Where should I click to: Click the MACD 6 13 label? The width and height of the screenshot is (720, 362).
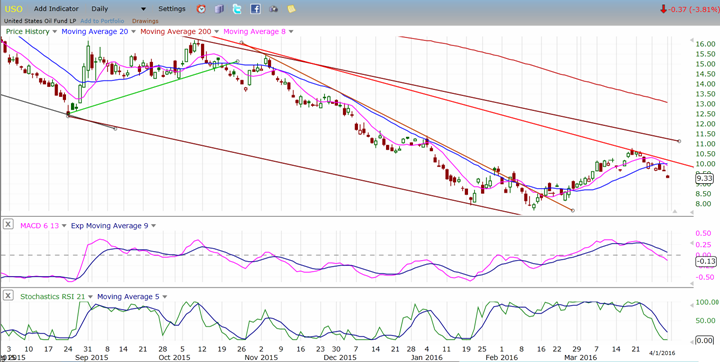pyautogui.click(x=39, y=226)
